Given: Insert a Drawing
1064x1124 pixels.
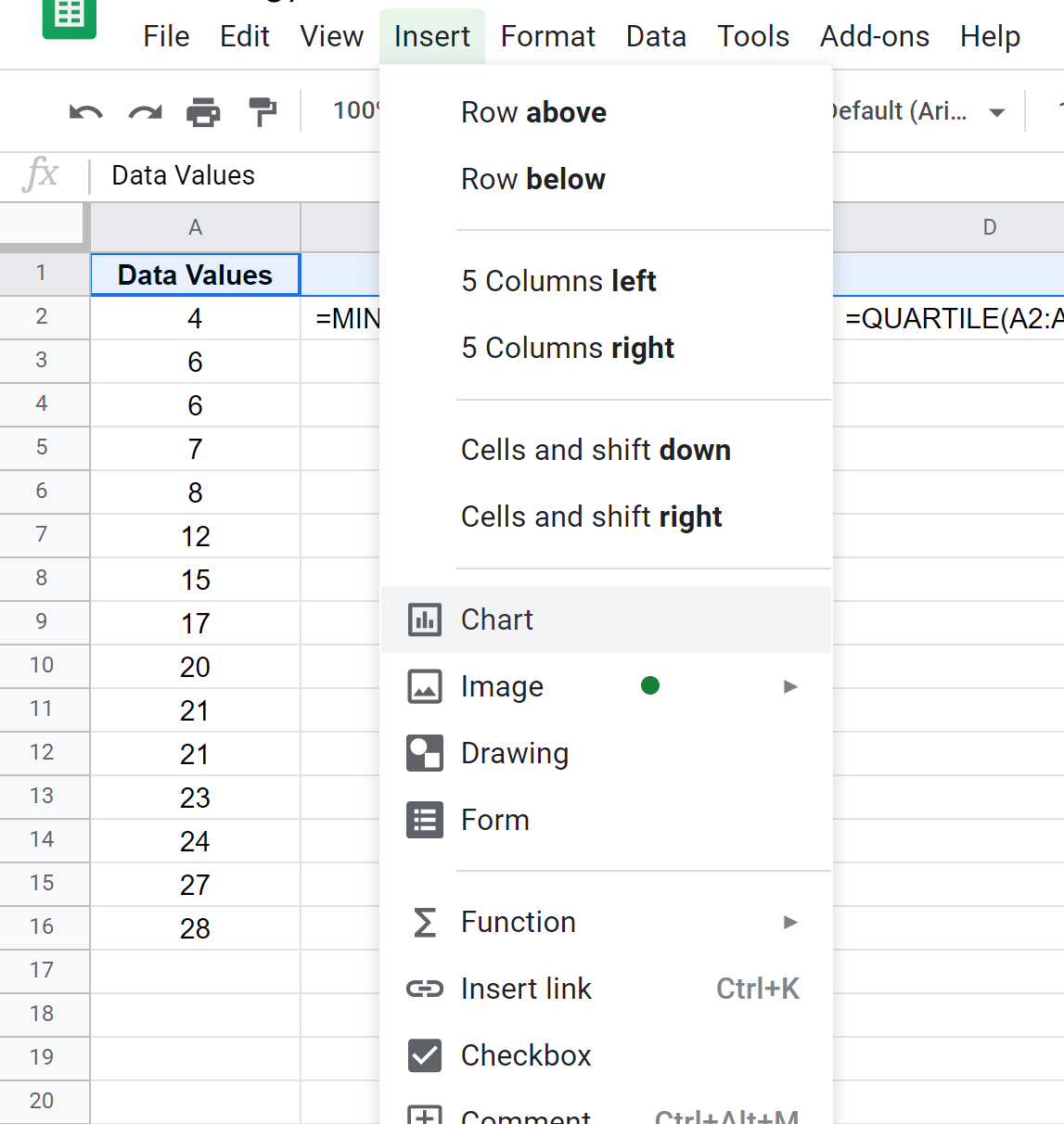Looking at the screenshot, I should [x=515, y=753].
